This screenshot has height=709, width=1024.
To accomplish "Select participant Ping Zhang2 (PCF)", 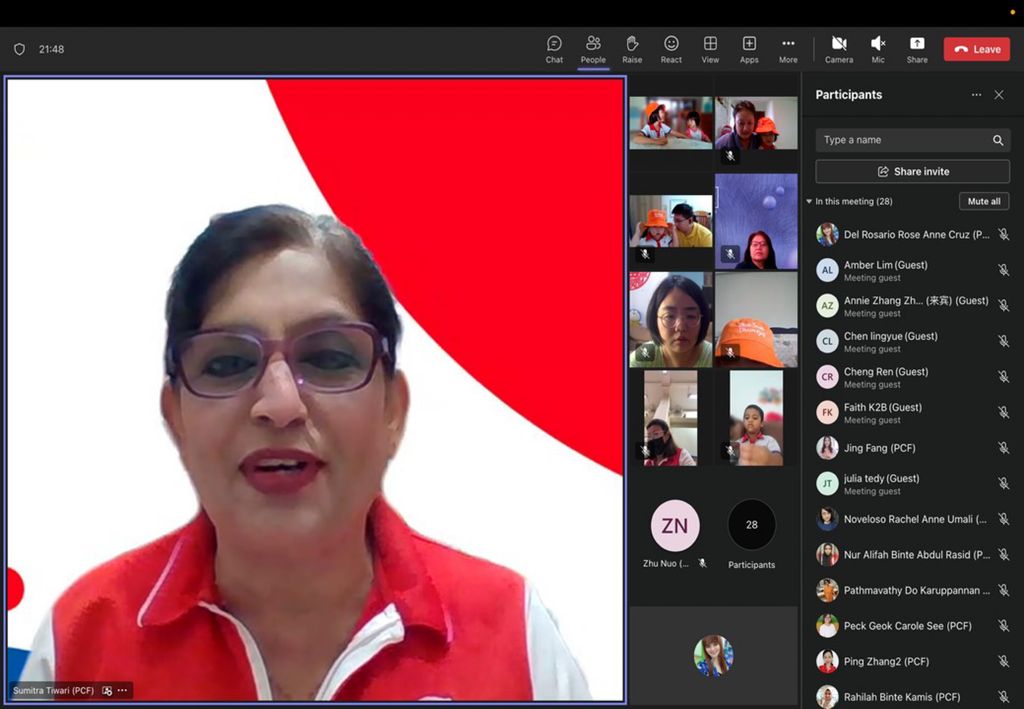I will (x=912, y=661).
